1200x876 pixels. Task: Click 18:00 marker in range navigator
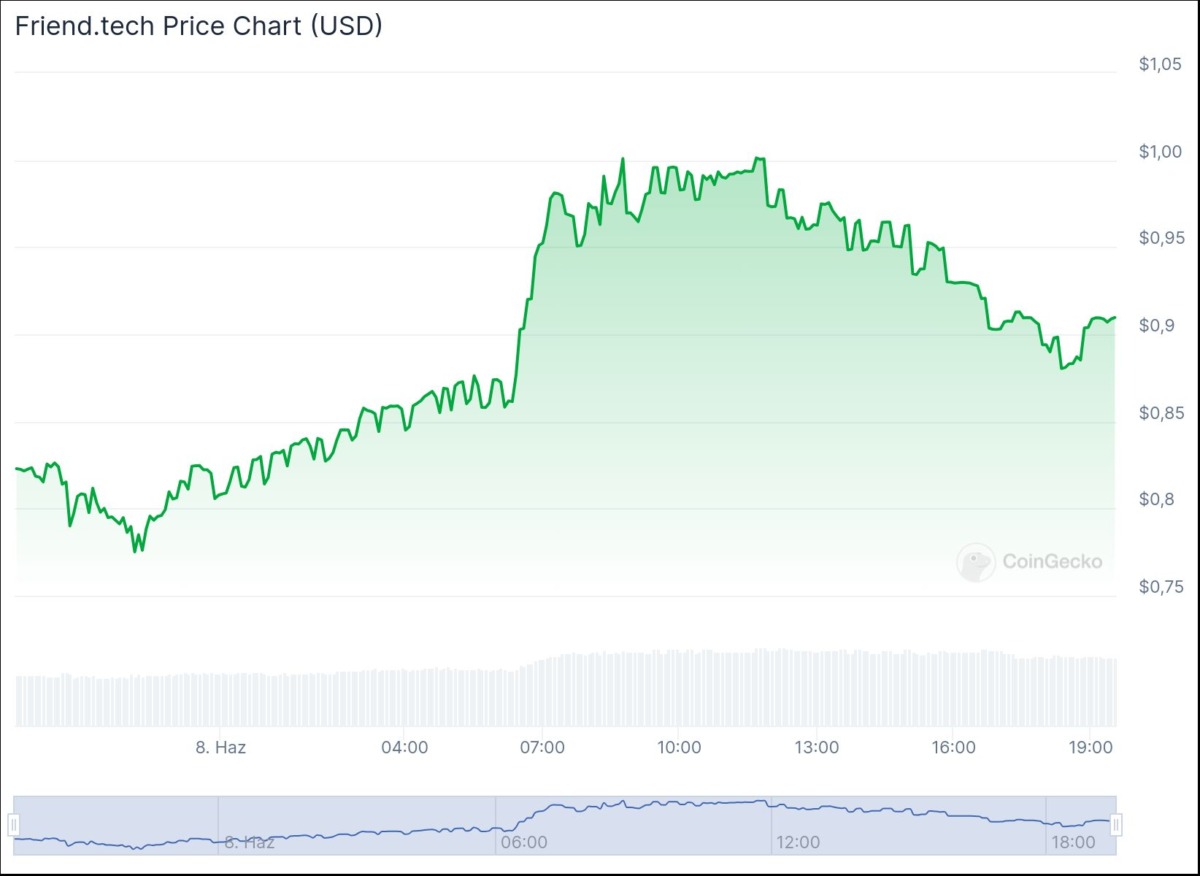tap(1072, 842)
